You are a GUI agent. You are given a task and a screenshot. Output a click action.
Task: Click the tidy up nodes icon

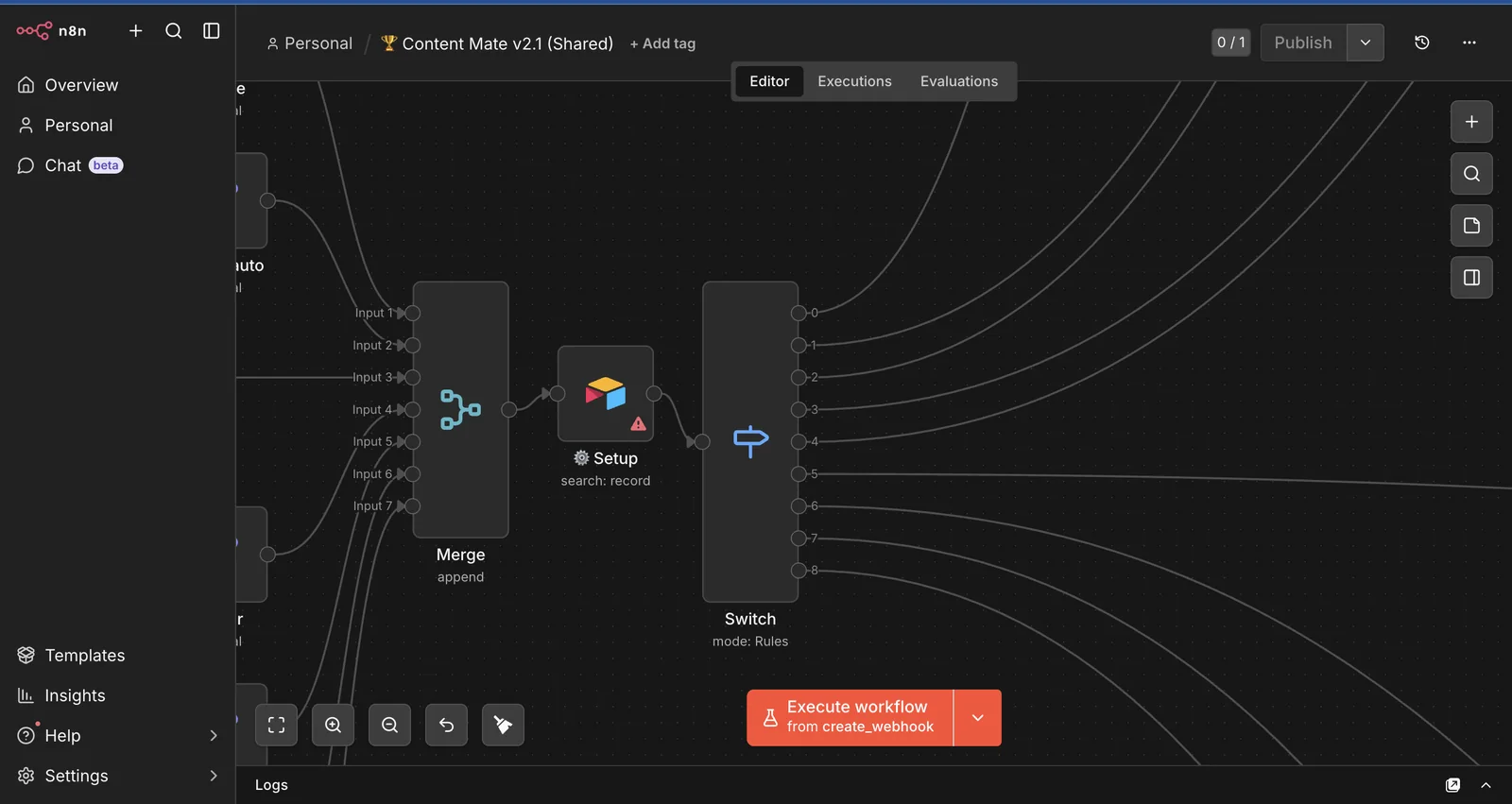(503, 725)
